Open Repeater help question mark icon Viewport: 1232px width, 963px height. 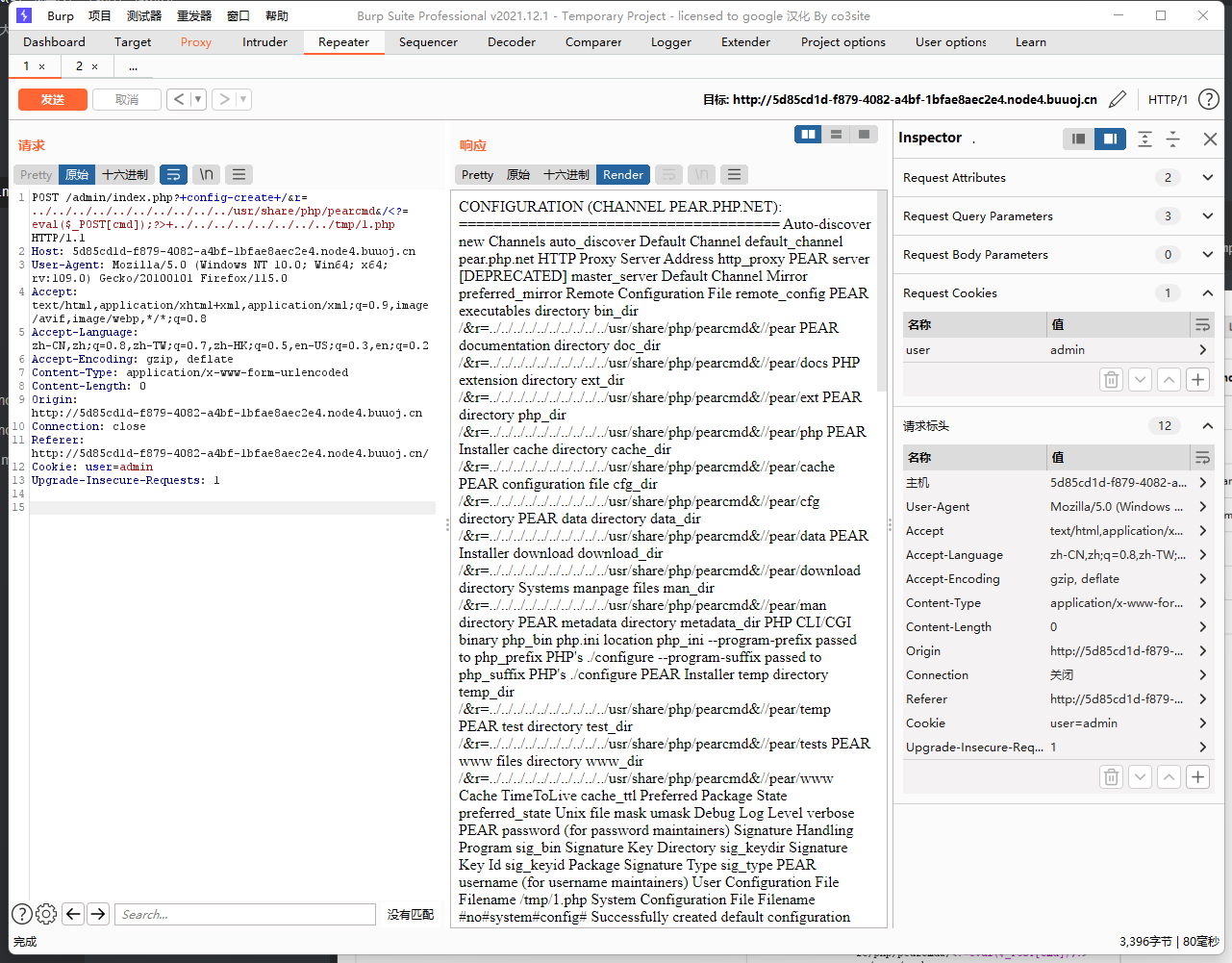pyautogui.click(x=1209, y=99)
